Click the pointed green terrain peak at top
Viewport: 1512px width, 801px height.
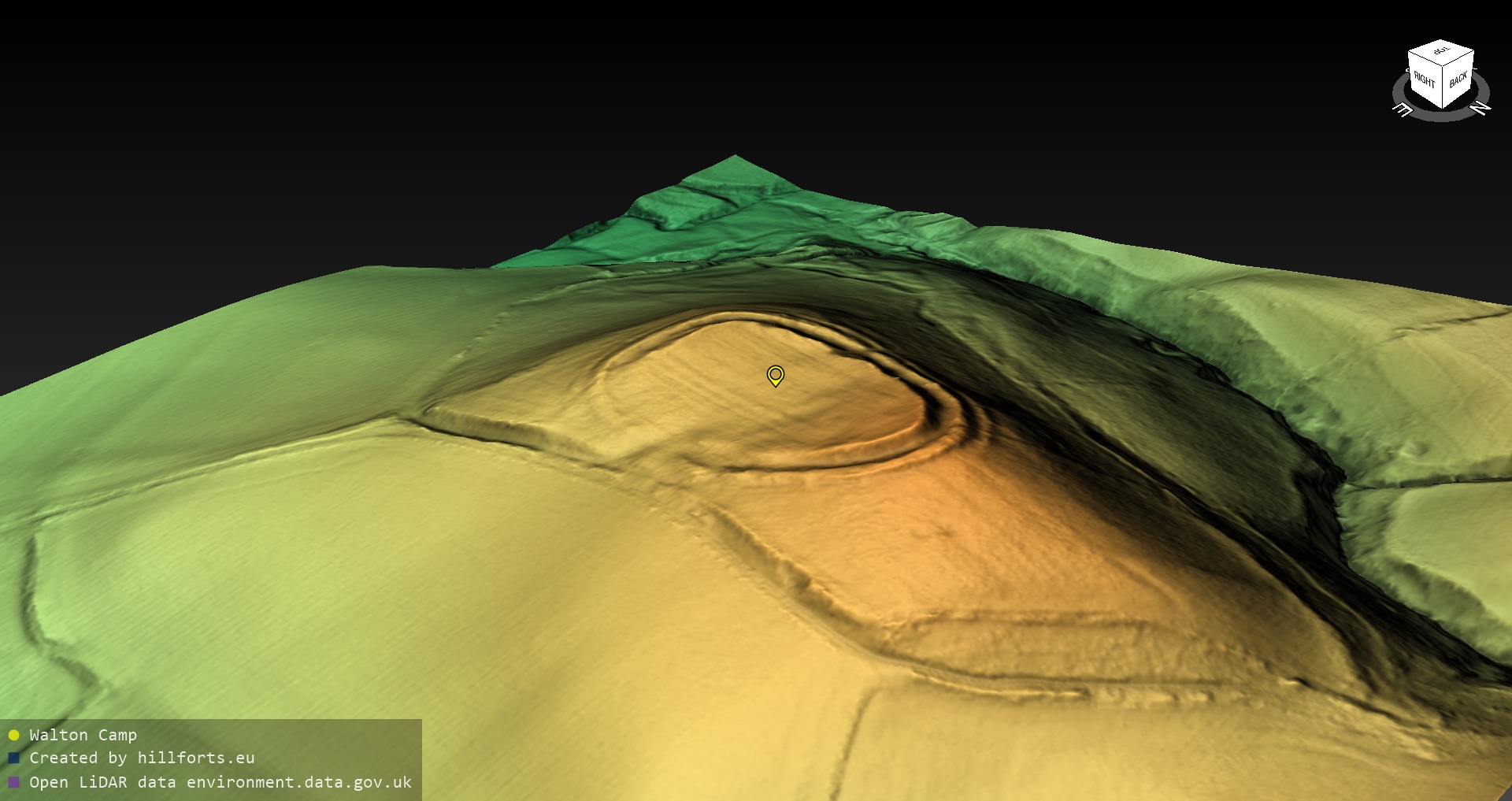pyautogui.click(x=736, y=161)
